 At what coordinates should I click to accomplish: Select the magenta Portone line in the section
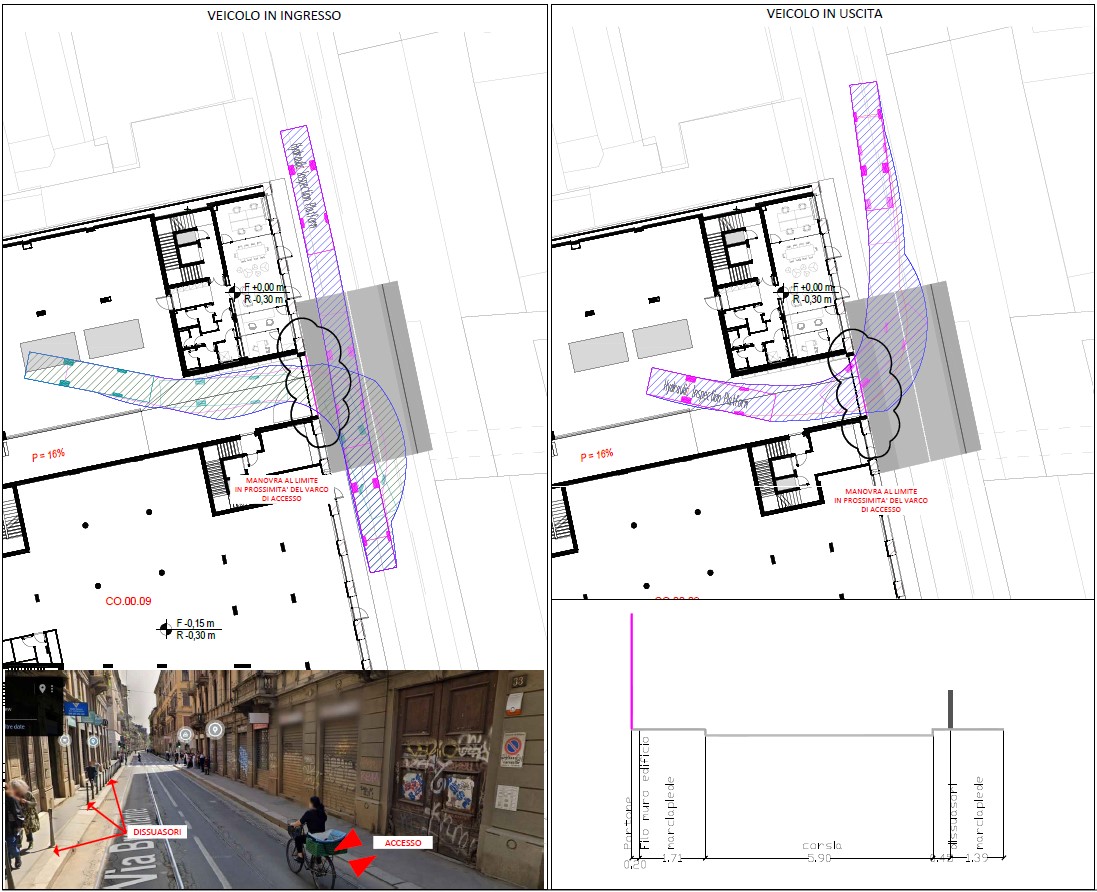tap(632, 672)
